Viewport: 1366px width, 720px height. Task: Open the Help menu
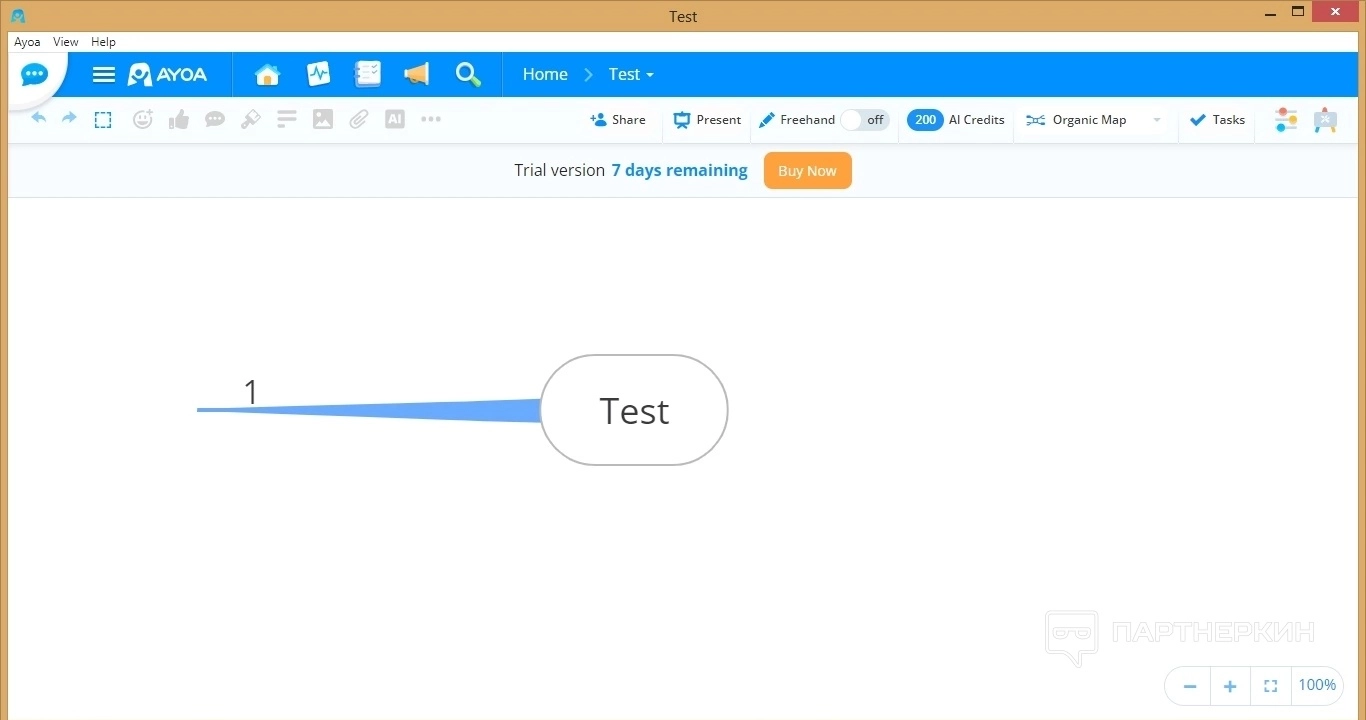coord(103,42)
